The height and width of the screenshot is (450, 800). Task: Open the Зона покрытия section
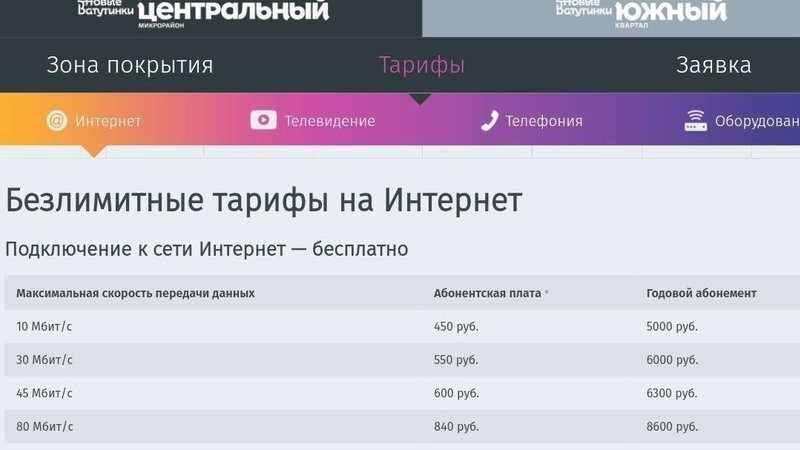[130, 65]
